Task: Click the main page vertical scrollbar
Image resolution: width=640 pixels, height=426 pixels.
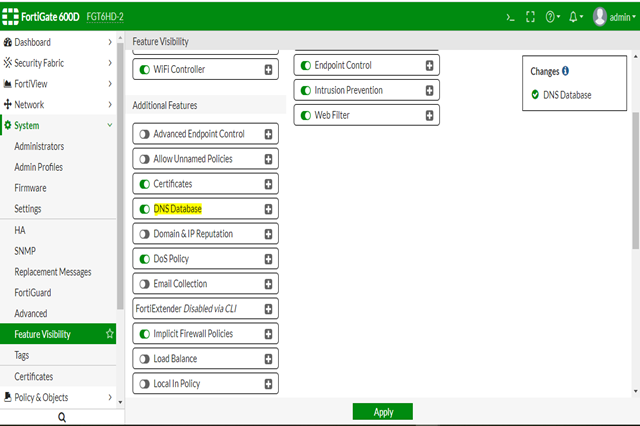Action: coord(636,200)
